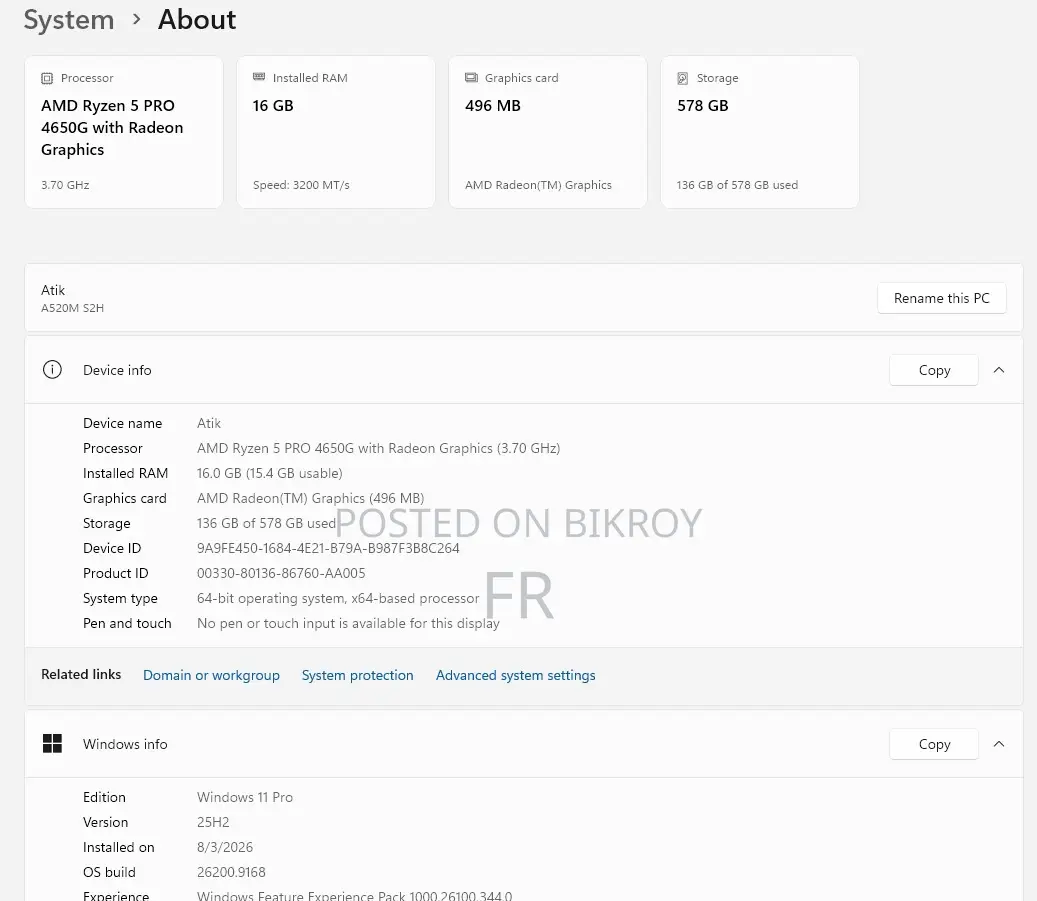
Task: Click the About page heading
Action: (x=197, y=20)
